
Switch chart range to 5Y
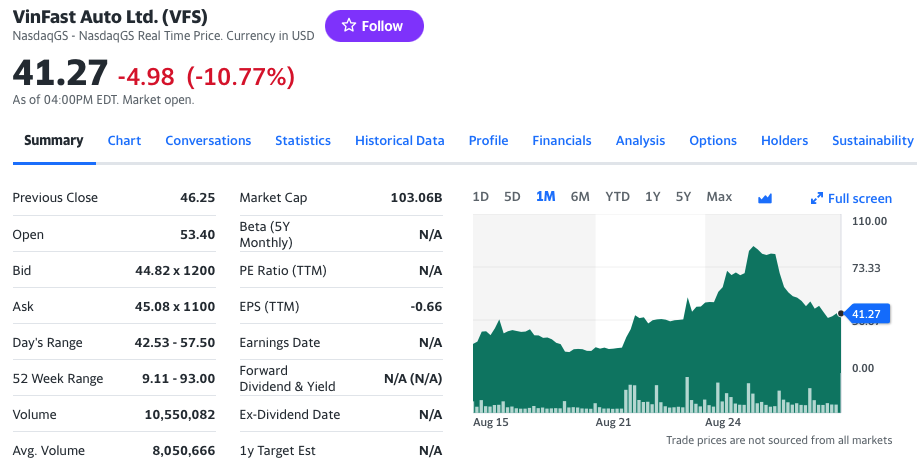tap(684, 197)
